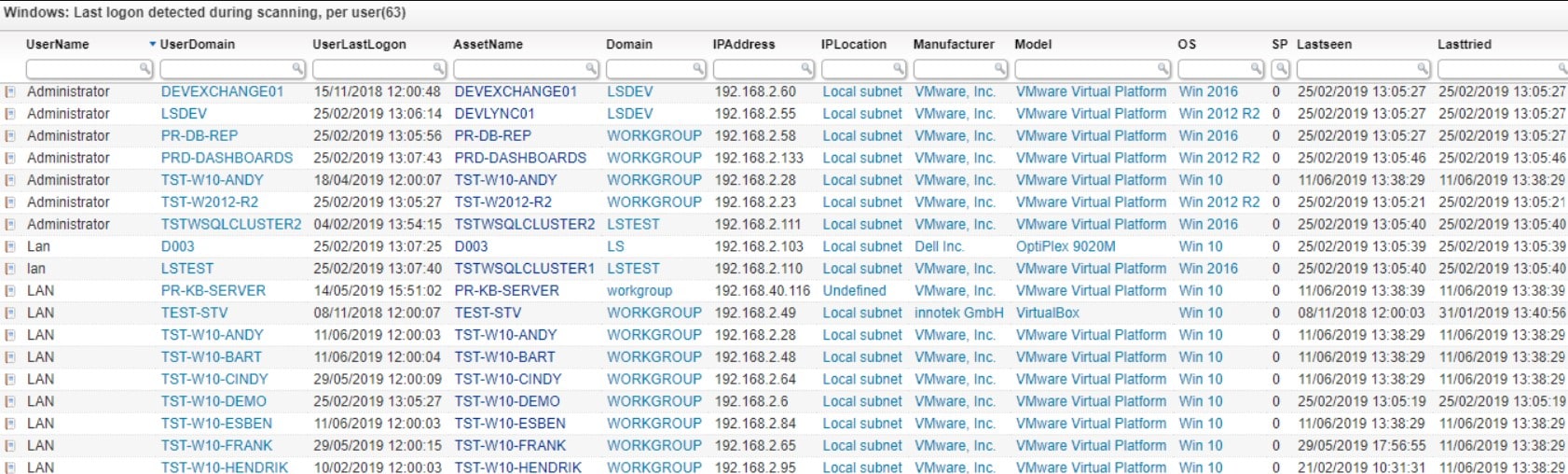Viewport: 1568px width, 474px height.
Task: Click the search icon in the Lastseen filter
Action: (1423, 68)
